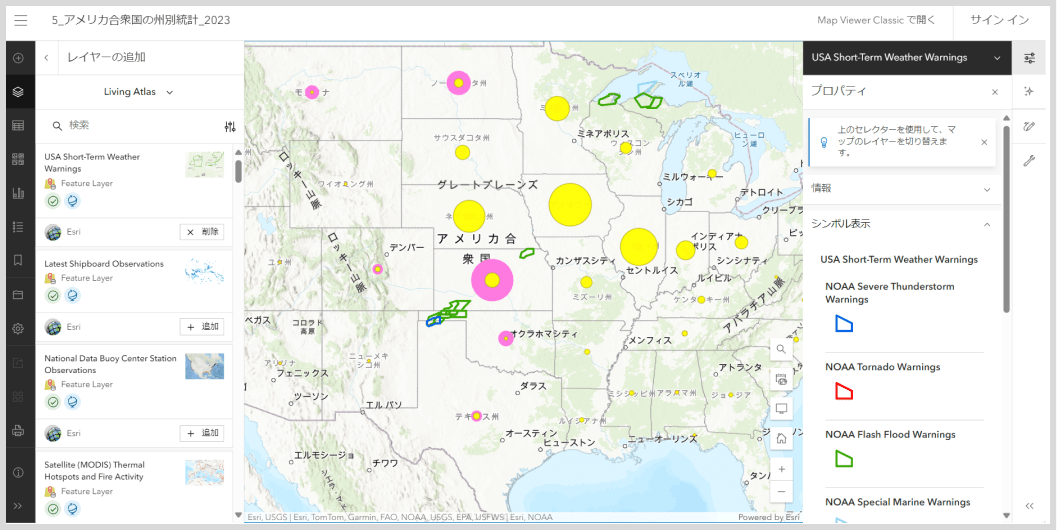Open USA Short-Term Weather Warnings card thumbnail
The height and width of the screenshot is (530, 1057).
[x=205, y=165]
